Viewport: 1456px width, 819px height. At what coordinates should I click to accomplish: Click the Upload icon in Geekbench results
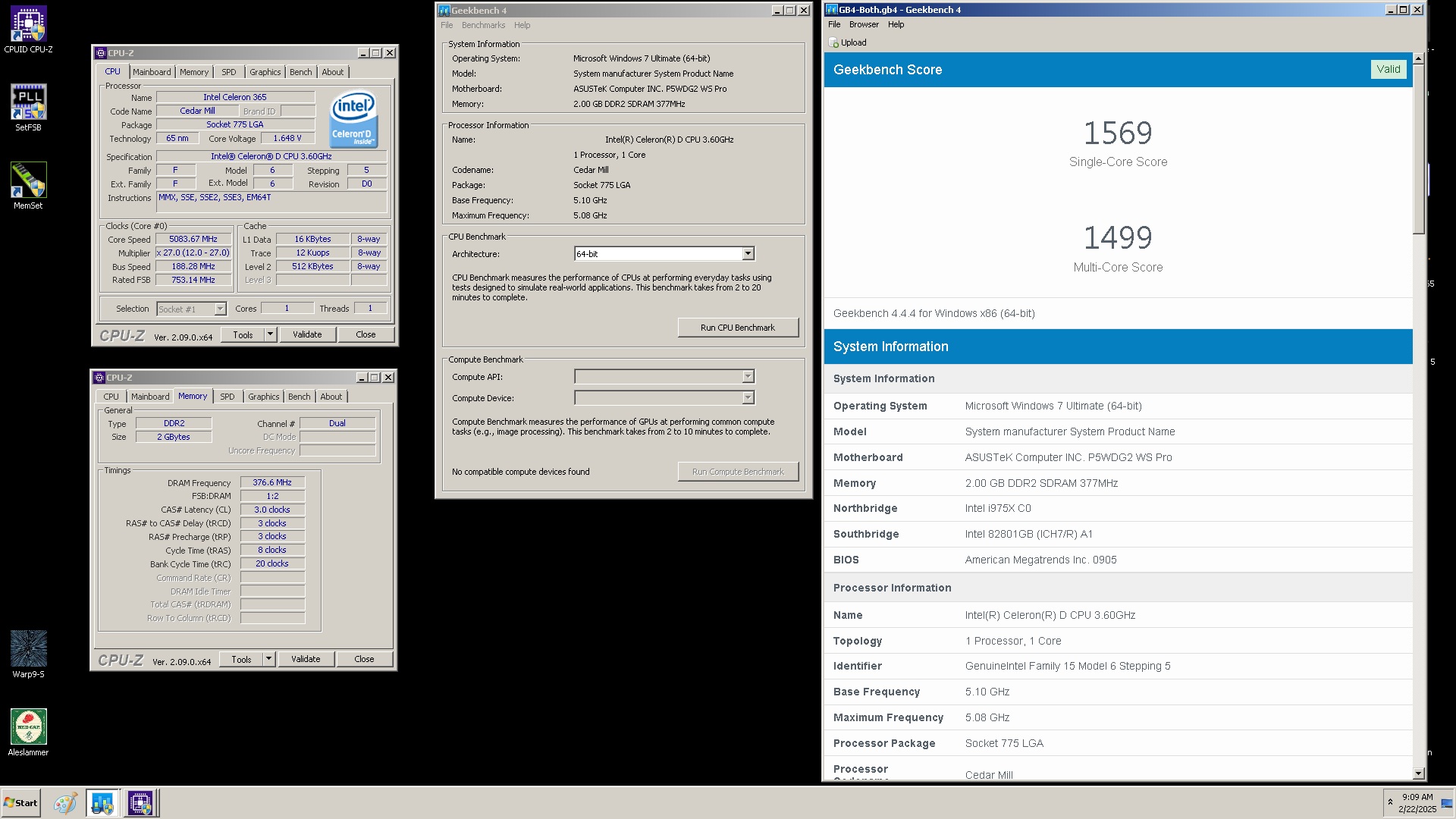click(833, 42)
